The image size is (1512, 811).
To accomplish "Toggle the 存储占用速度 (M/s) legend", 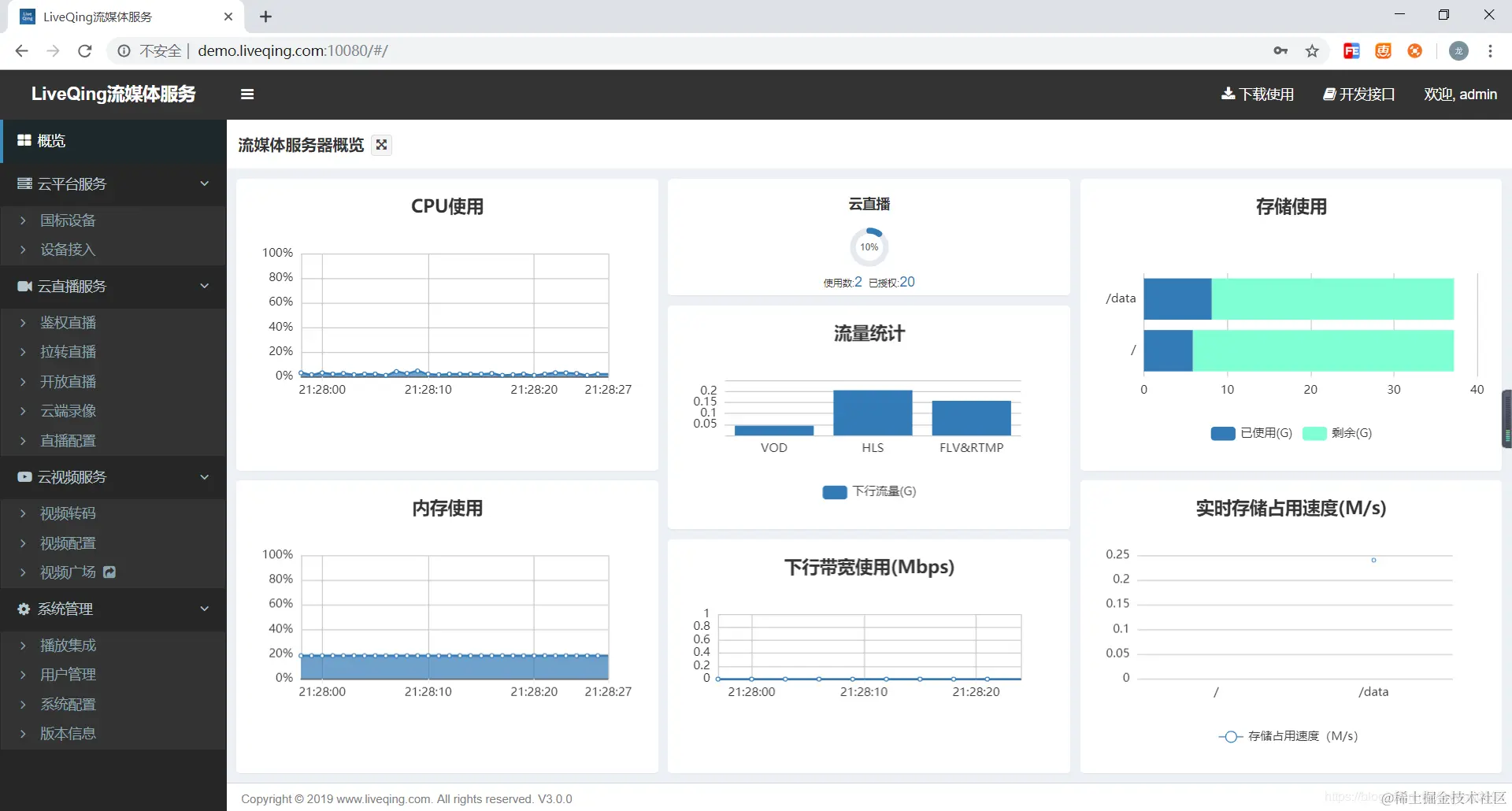I will click(x=1288, y=736).
